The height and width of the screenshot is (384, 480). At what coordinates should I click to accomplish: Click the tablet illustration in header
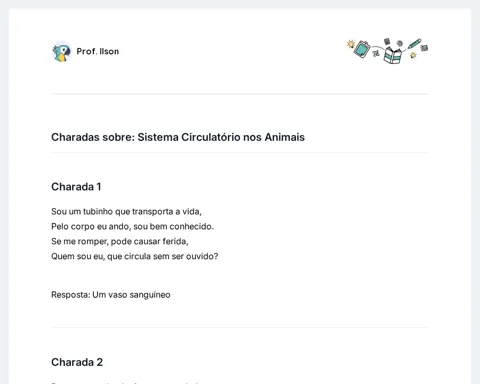(362, 49)
